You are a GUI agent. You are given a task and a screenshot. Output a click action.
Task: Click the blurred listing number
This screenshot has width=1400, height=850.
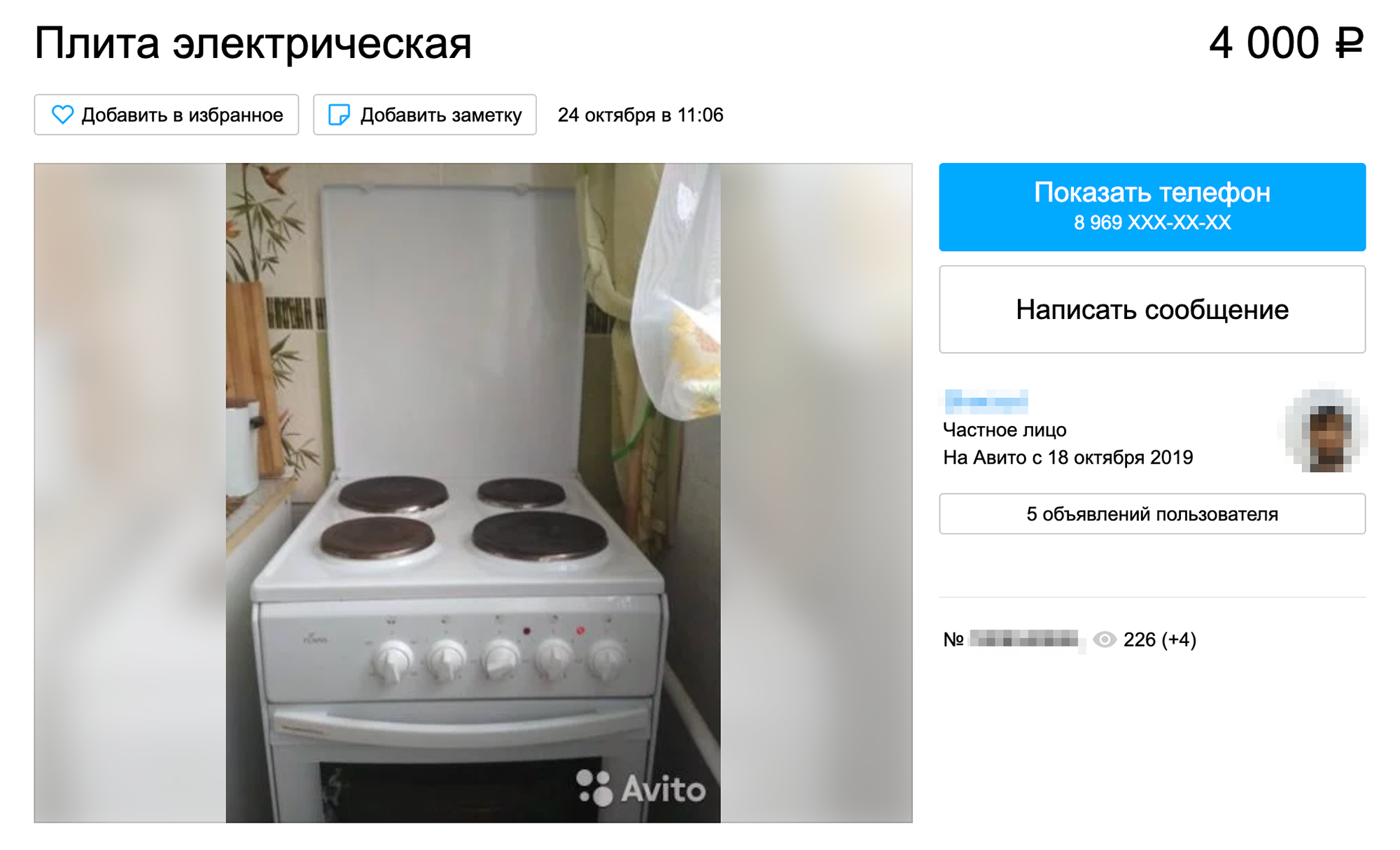click(x=1025, y=639)
